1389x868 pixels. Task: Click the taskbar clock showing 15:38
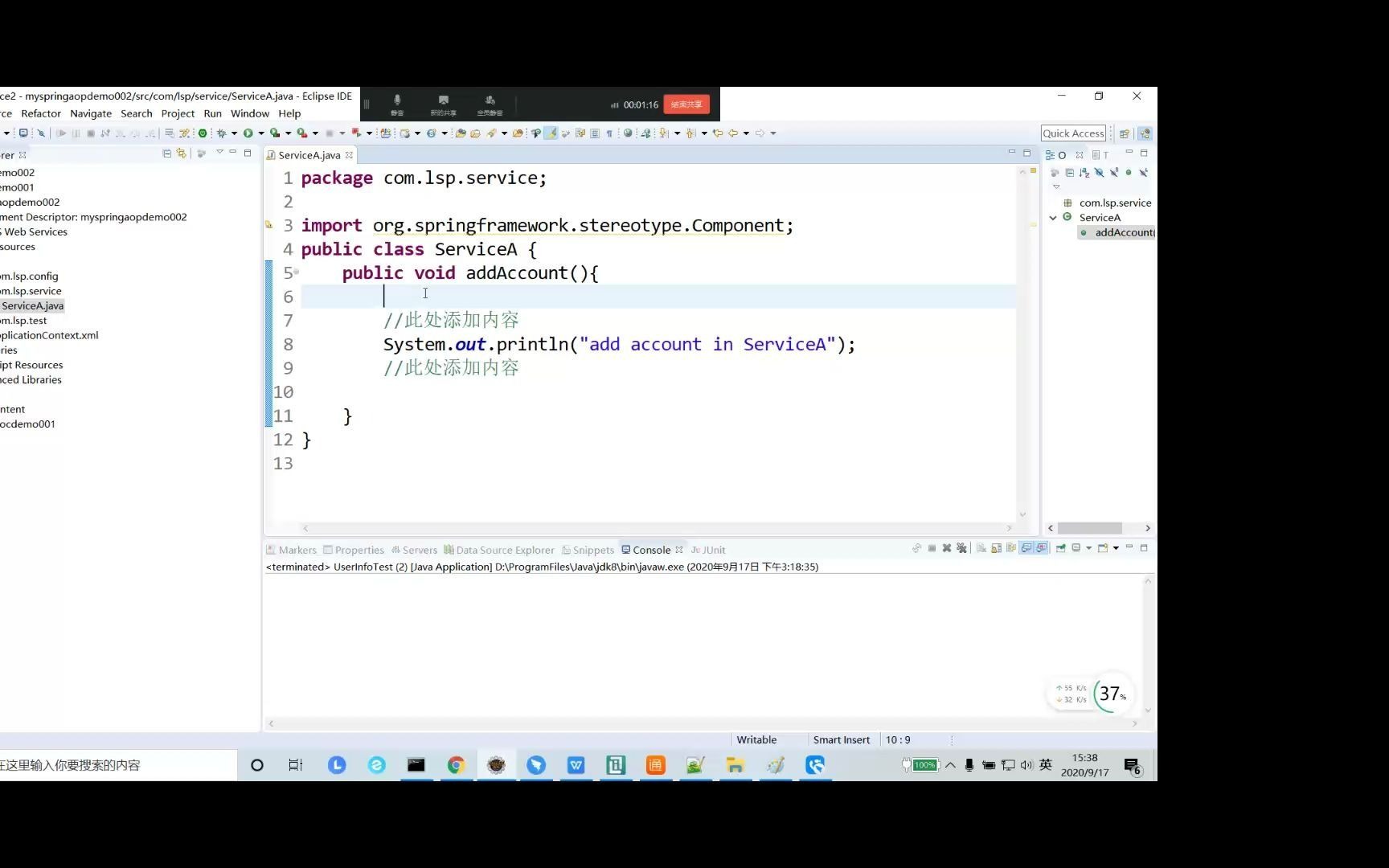(1084, 765)
